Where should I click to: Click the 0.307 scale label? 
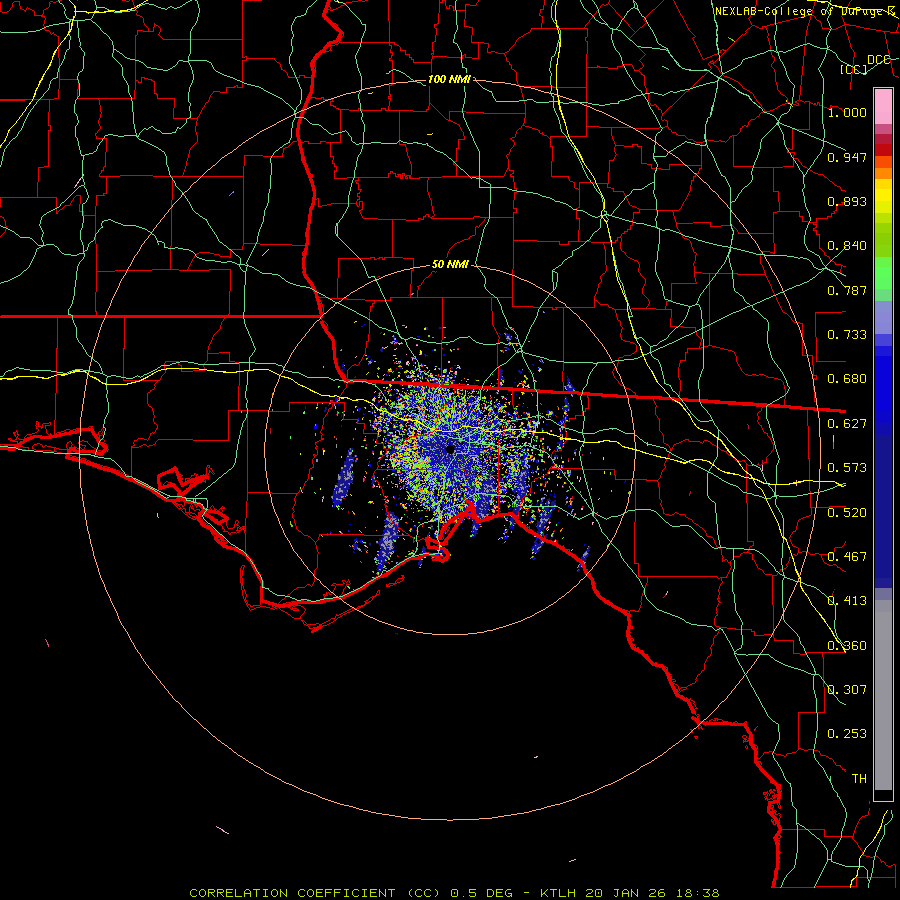tap(847, 690)
